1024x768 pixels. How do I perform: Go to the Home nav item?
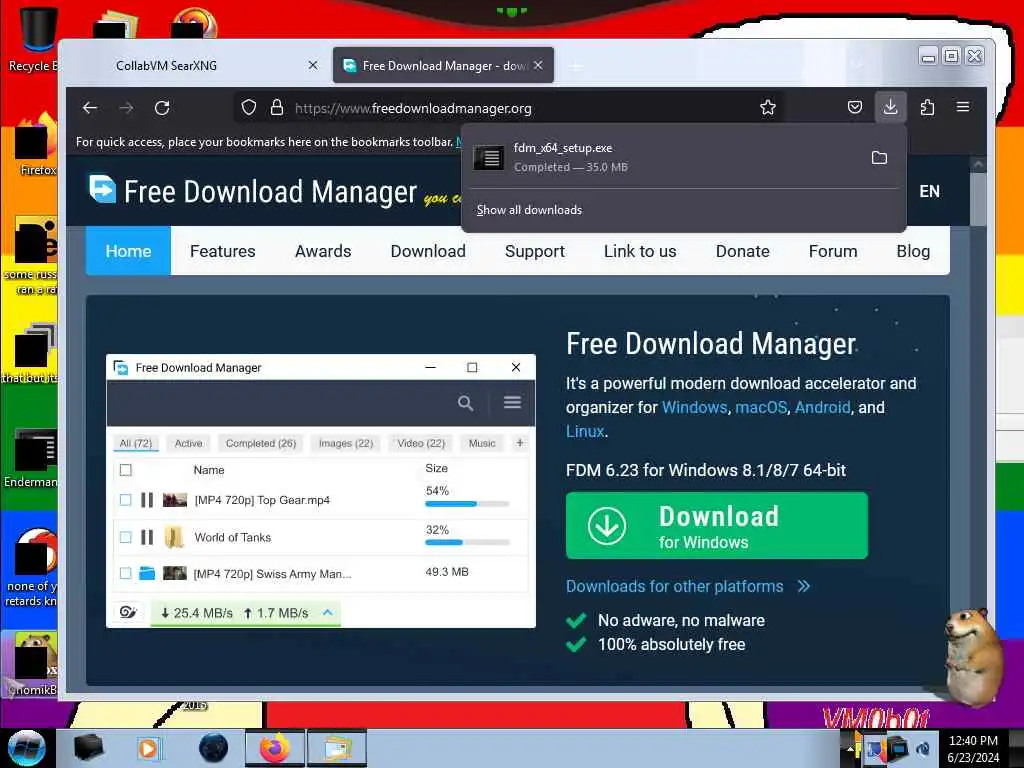128,251
